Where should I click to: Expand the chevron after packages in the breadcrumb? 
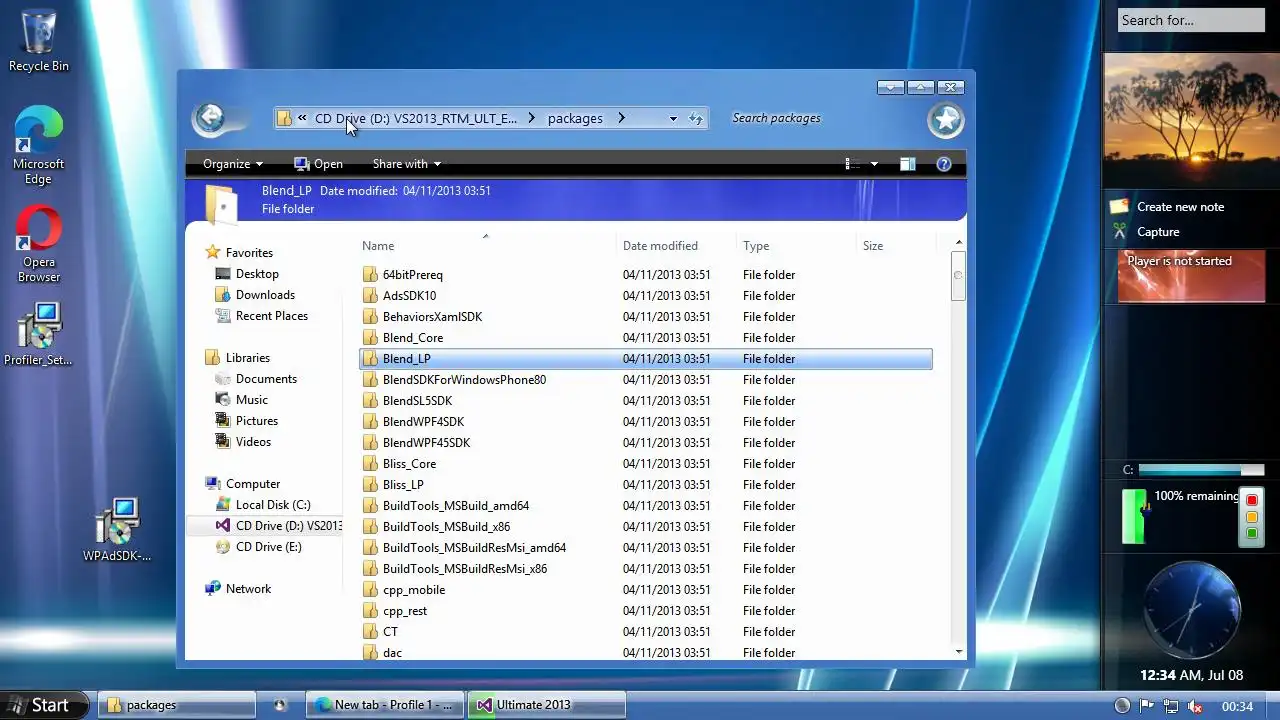[x=621, y=118]
